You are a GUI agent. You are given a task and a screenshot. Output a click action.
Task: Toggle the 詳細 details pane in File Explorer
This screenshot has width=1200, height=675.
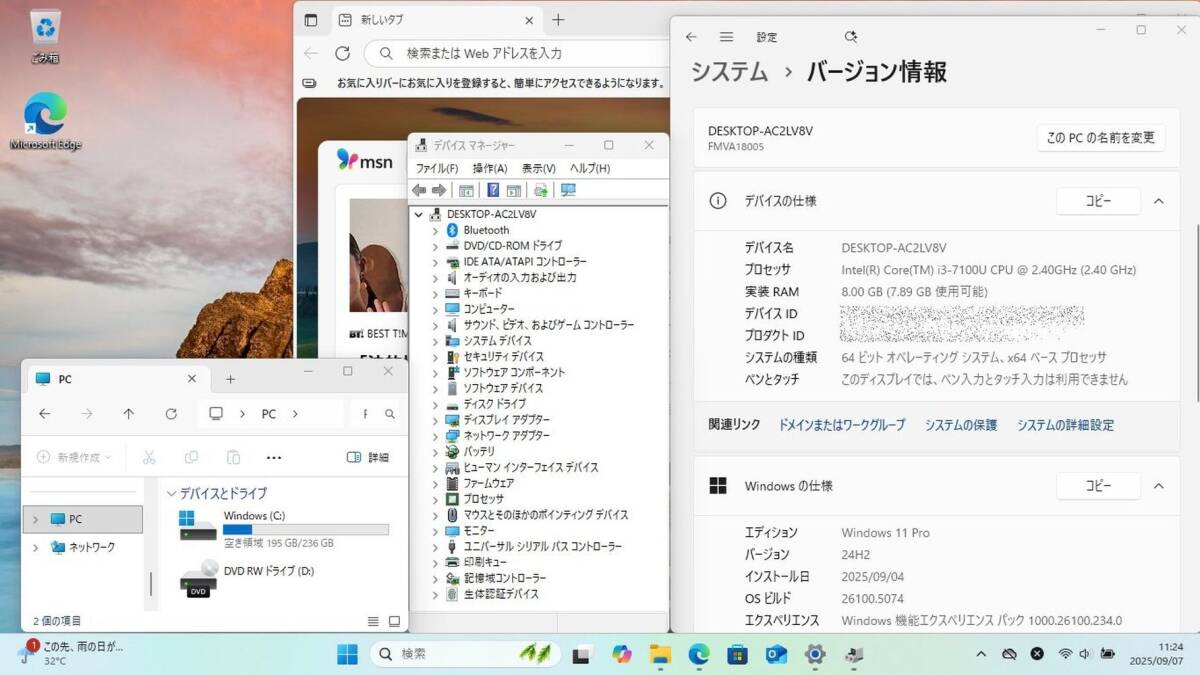tap(368, 457)
